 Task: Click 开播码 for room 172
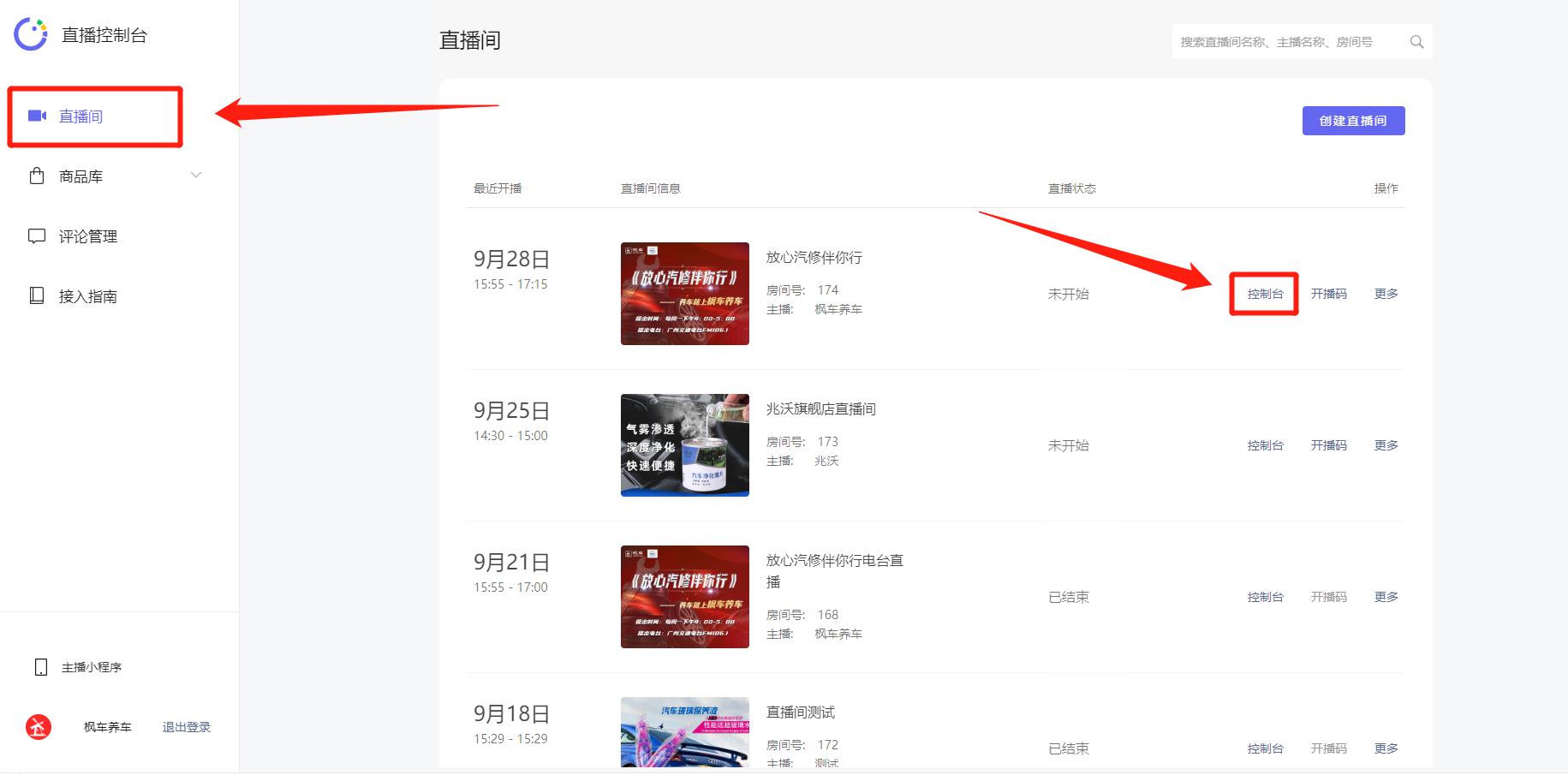1328,748
